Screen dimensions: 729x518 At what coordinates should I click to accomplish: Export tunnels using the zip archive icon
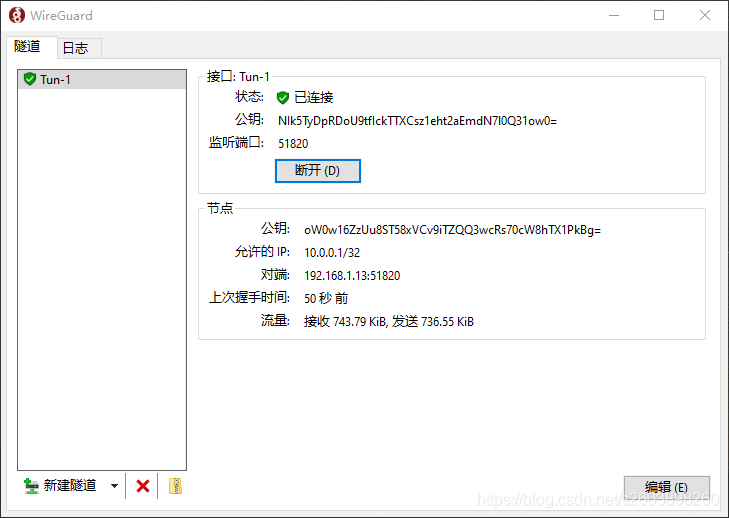[x=175, y=486]
